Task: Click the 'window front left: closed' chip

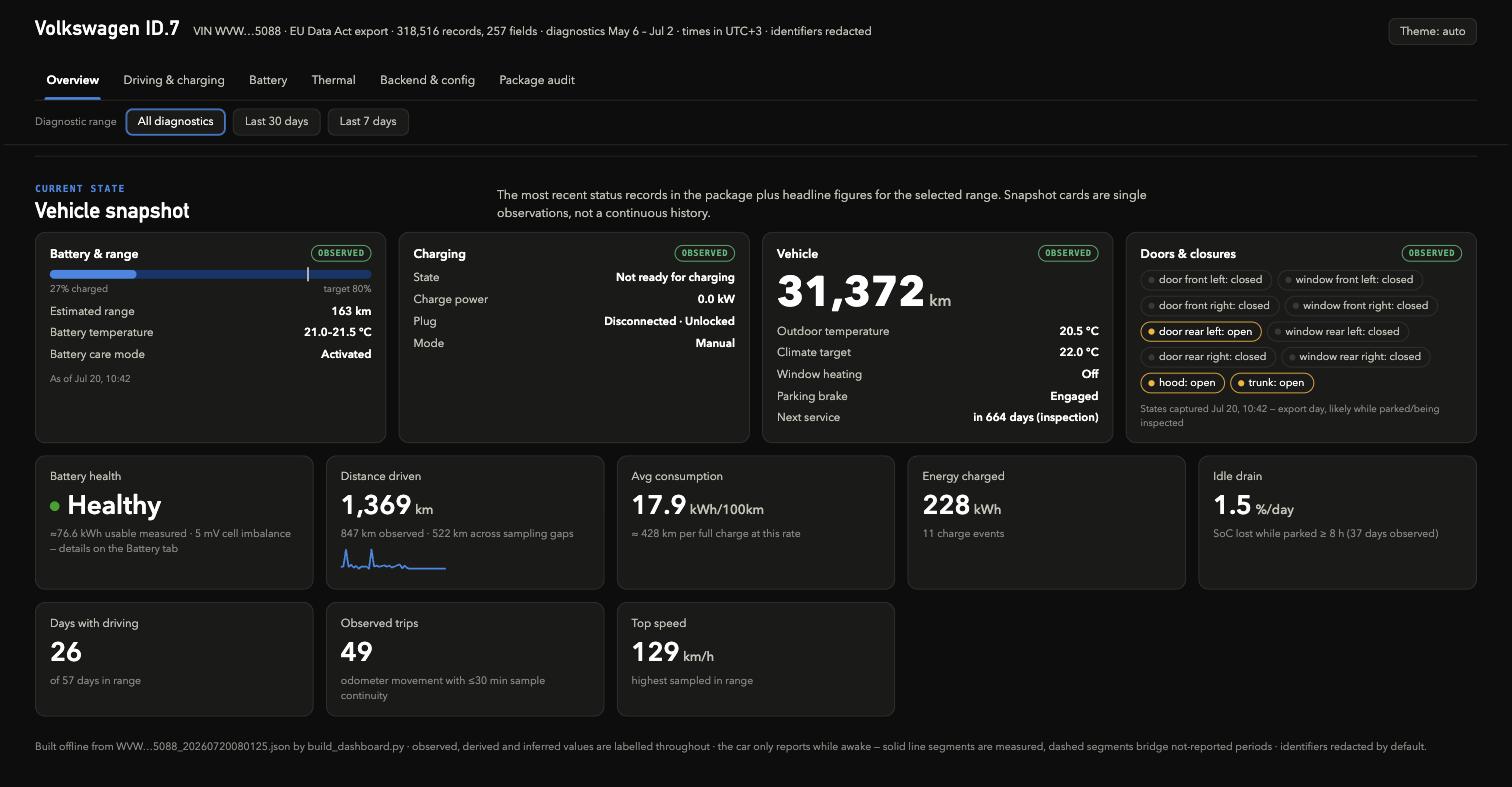Action: tap(1349, 280)
